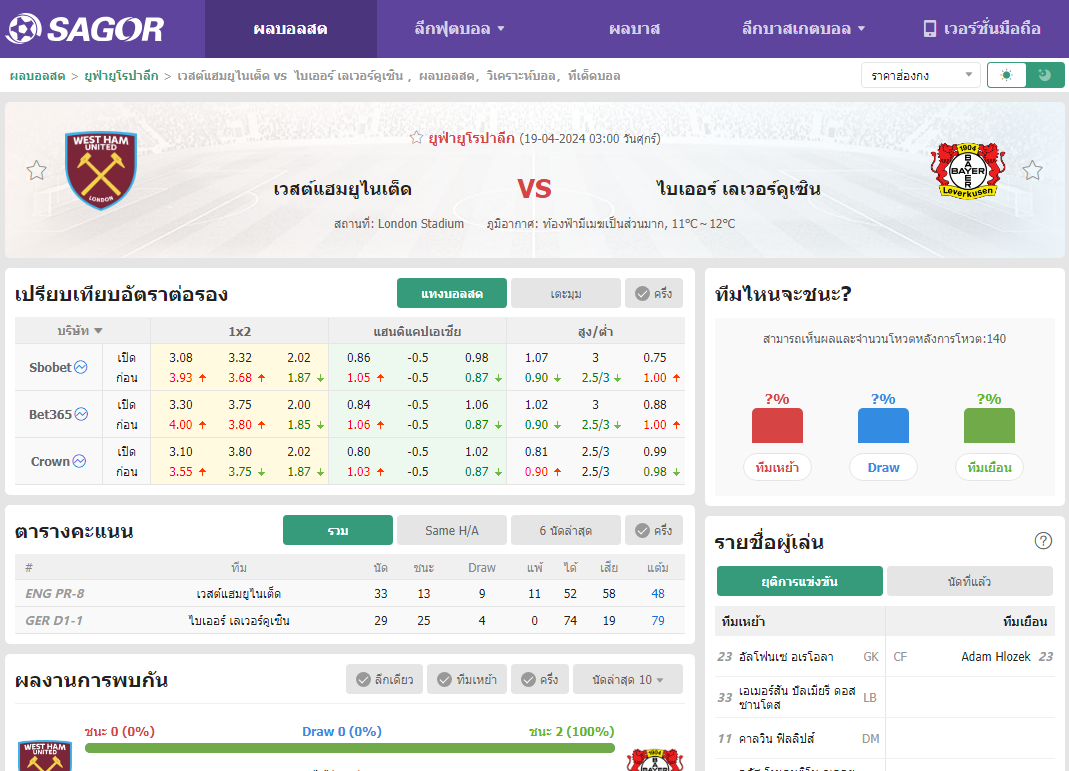
Task: Open ไบเออร์ เลเวอร์คูเซิน team name in header
Action: click(738, 189)
